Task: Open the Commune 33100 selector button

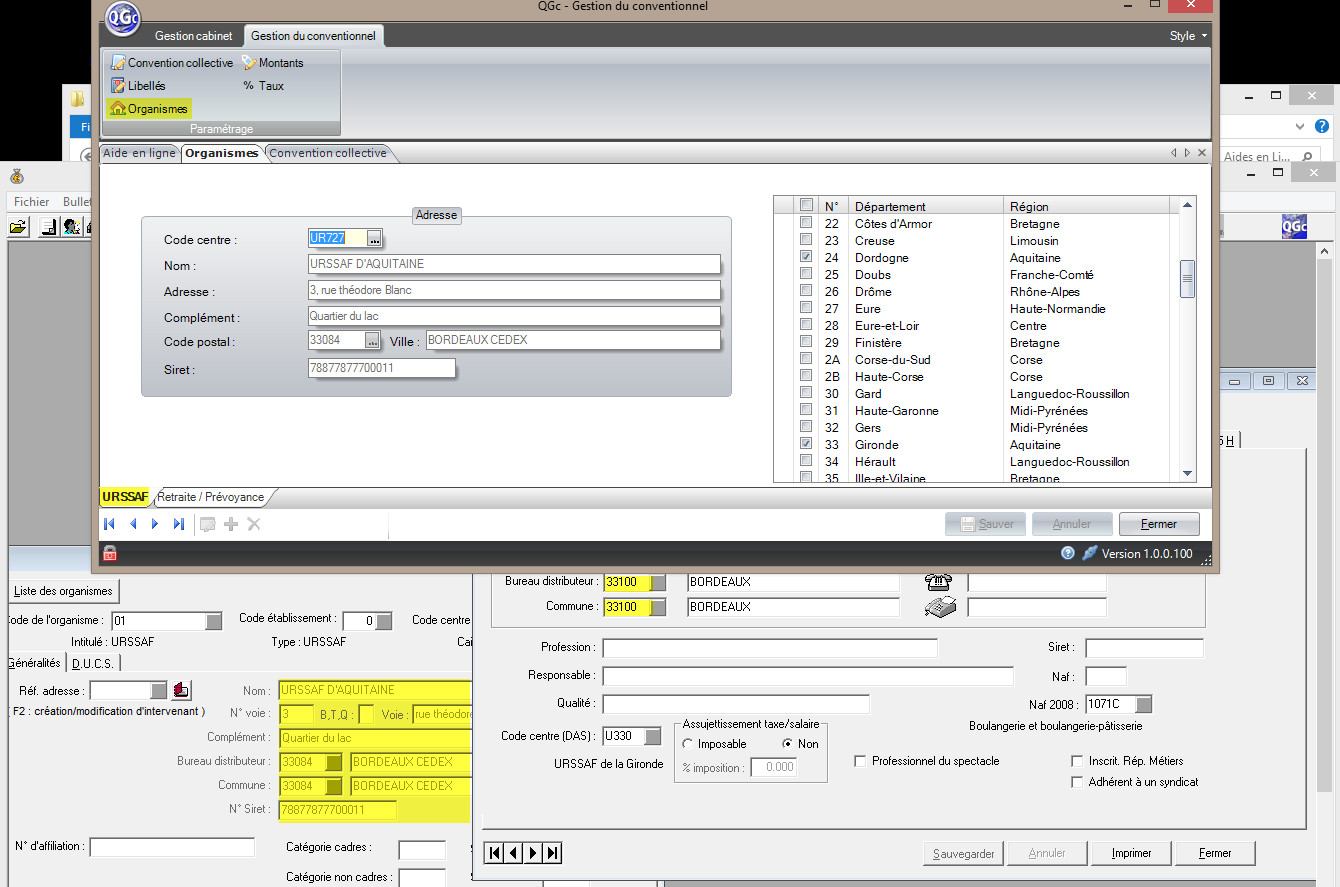Action: point(658,607)
